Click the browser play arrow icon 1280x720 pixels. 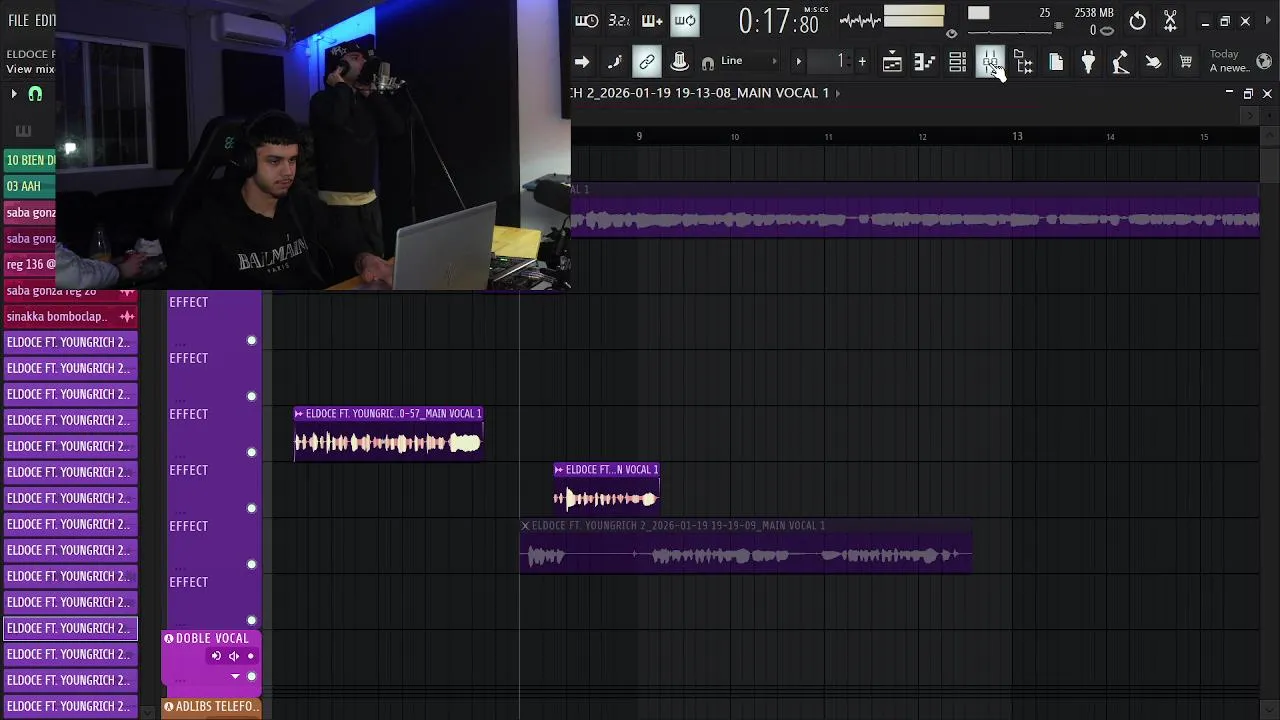point(14,94)
